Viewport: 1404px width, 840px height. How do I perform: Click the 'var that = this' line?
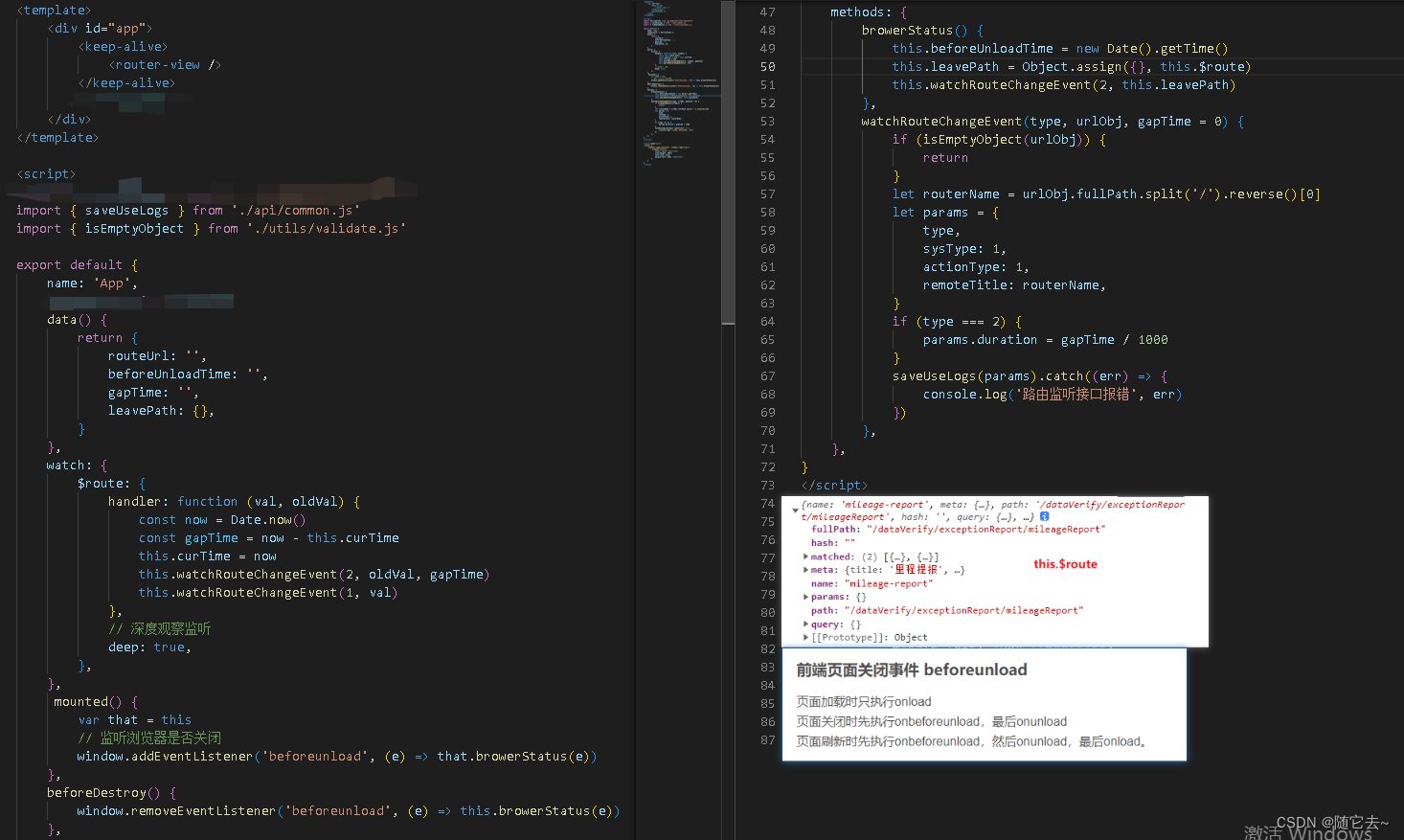(135, 720)
